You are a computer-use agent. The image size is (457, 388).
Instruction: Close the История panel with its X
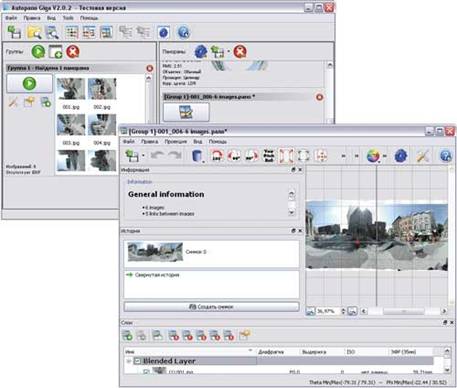[300, 231]
